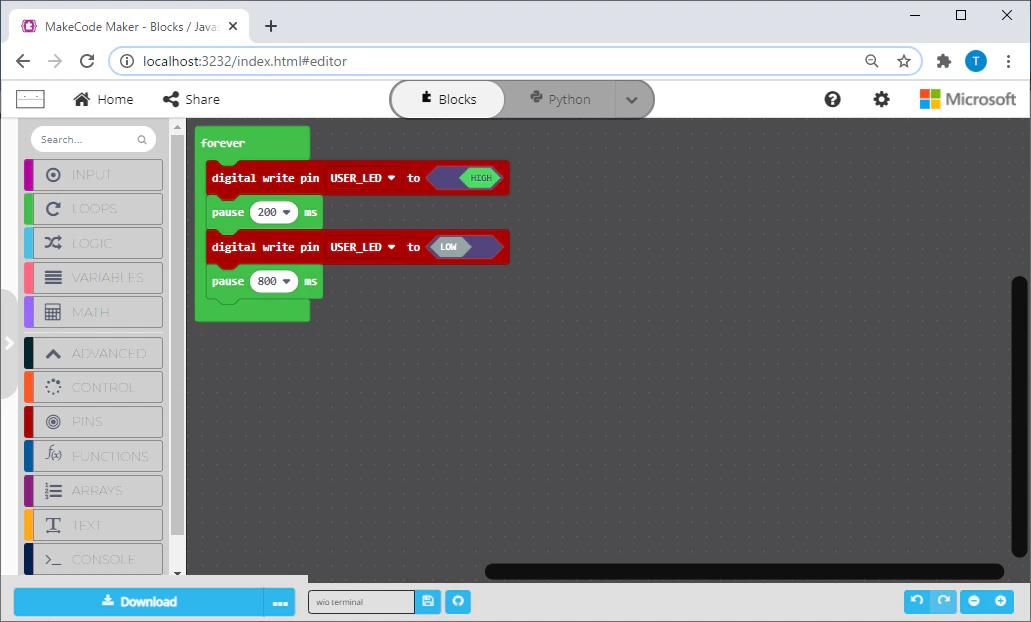Open the Console blocks category
The height and width of the screenshot is (622, 1031).
pos(93,559)
